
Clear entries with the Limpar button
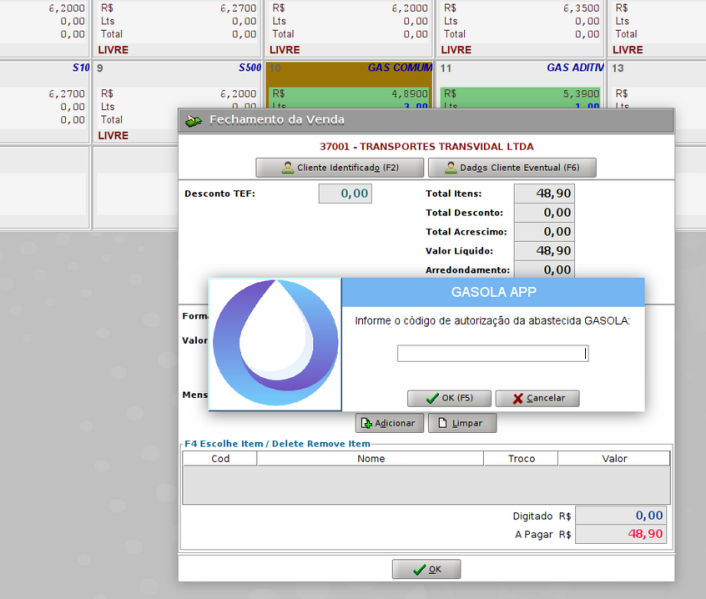click(462, 423)
